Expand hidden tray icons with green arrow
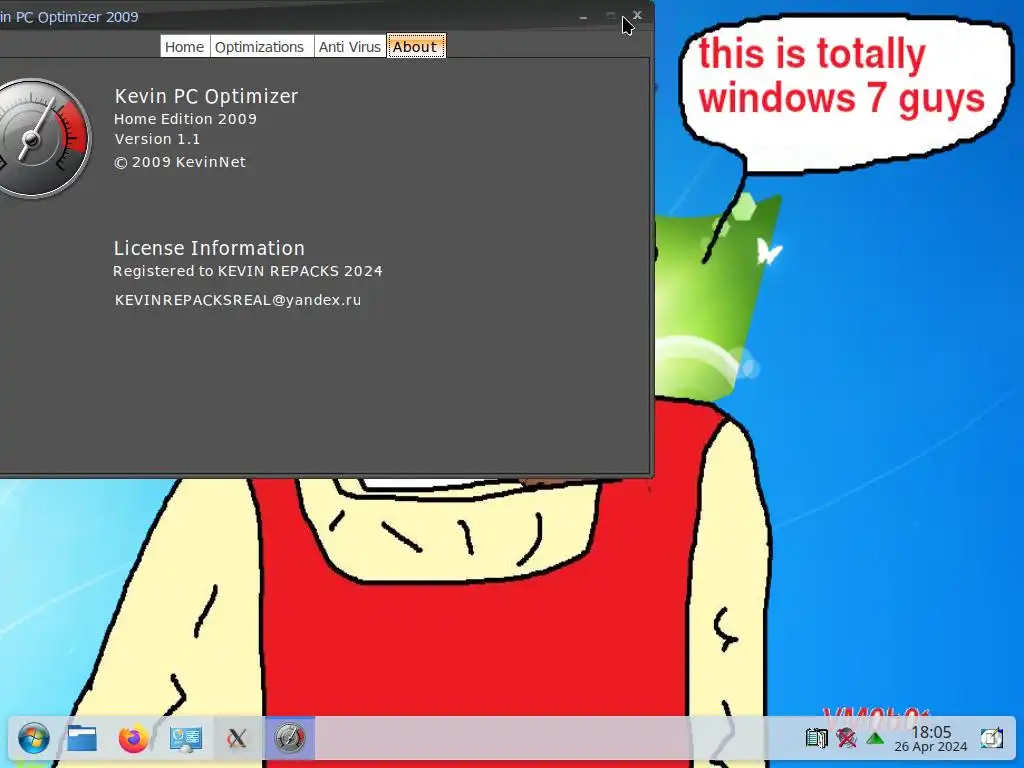This screenshot has width=1024, height=768. [x=875, y=739]
